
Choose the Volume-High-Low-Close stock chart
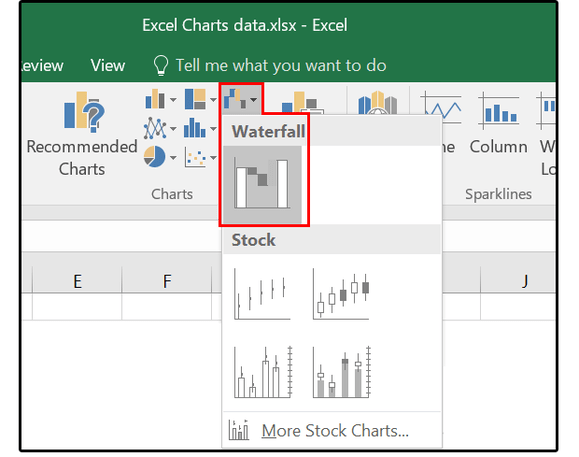point(262,372)
